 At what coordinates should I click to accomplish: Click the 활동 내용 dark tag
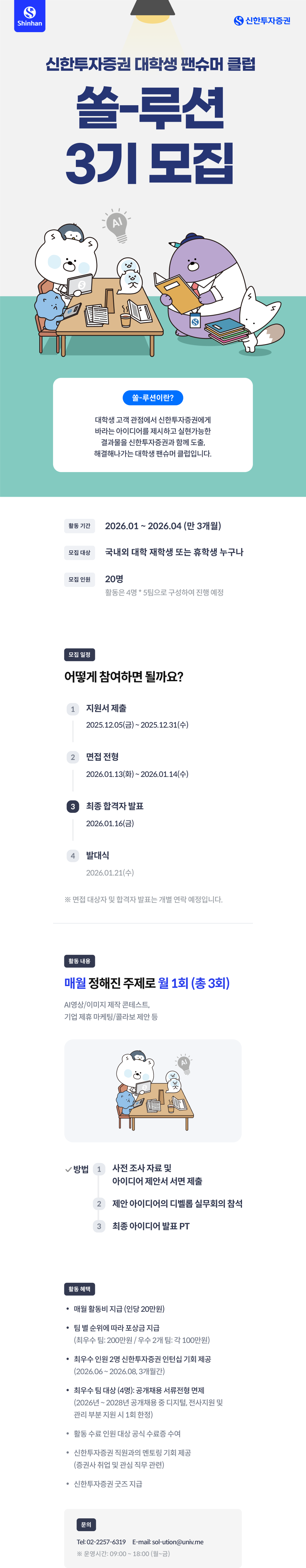pyautogui.click(x=79, y=961)
